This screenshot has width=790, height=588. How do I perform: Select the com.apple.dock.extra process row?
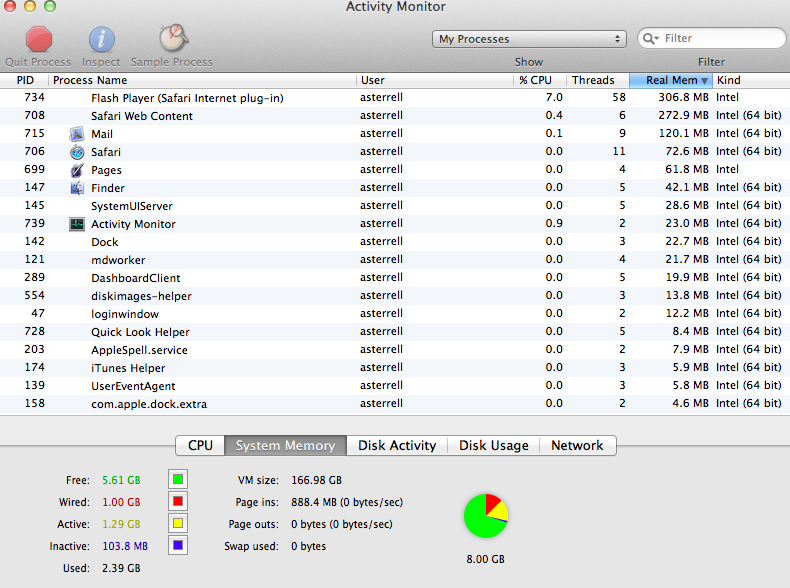[395, 404]
